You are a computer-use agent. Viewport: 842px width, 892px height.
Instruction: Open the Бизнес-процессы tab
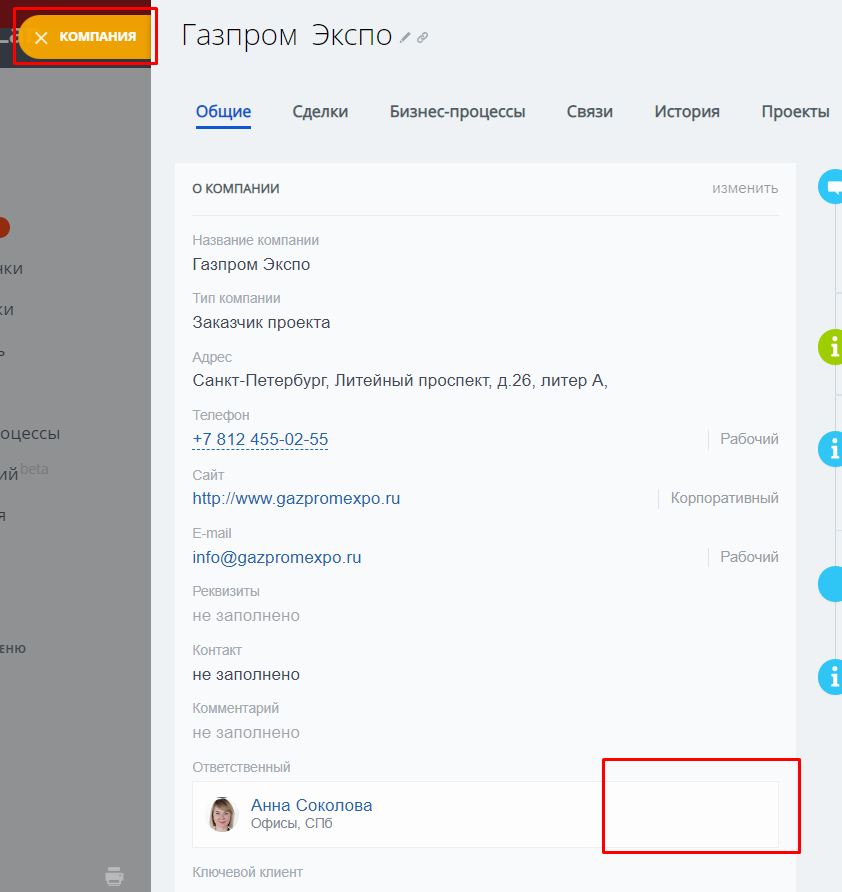(x=457, y=112)
